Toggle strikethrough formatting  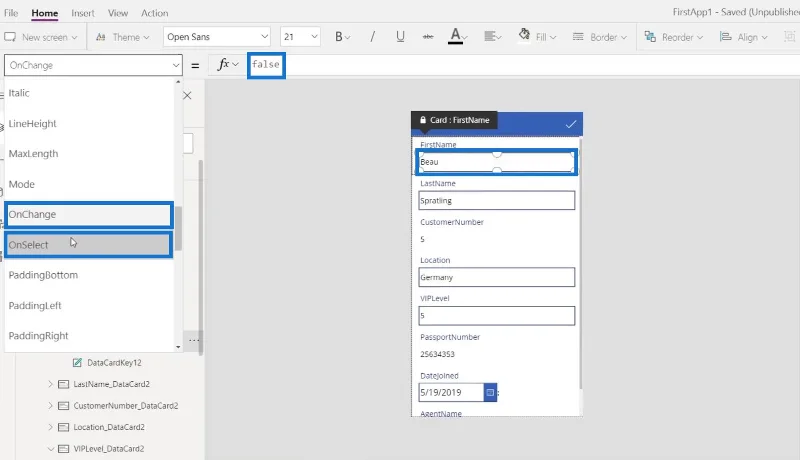[x=428, y=37]
